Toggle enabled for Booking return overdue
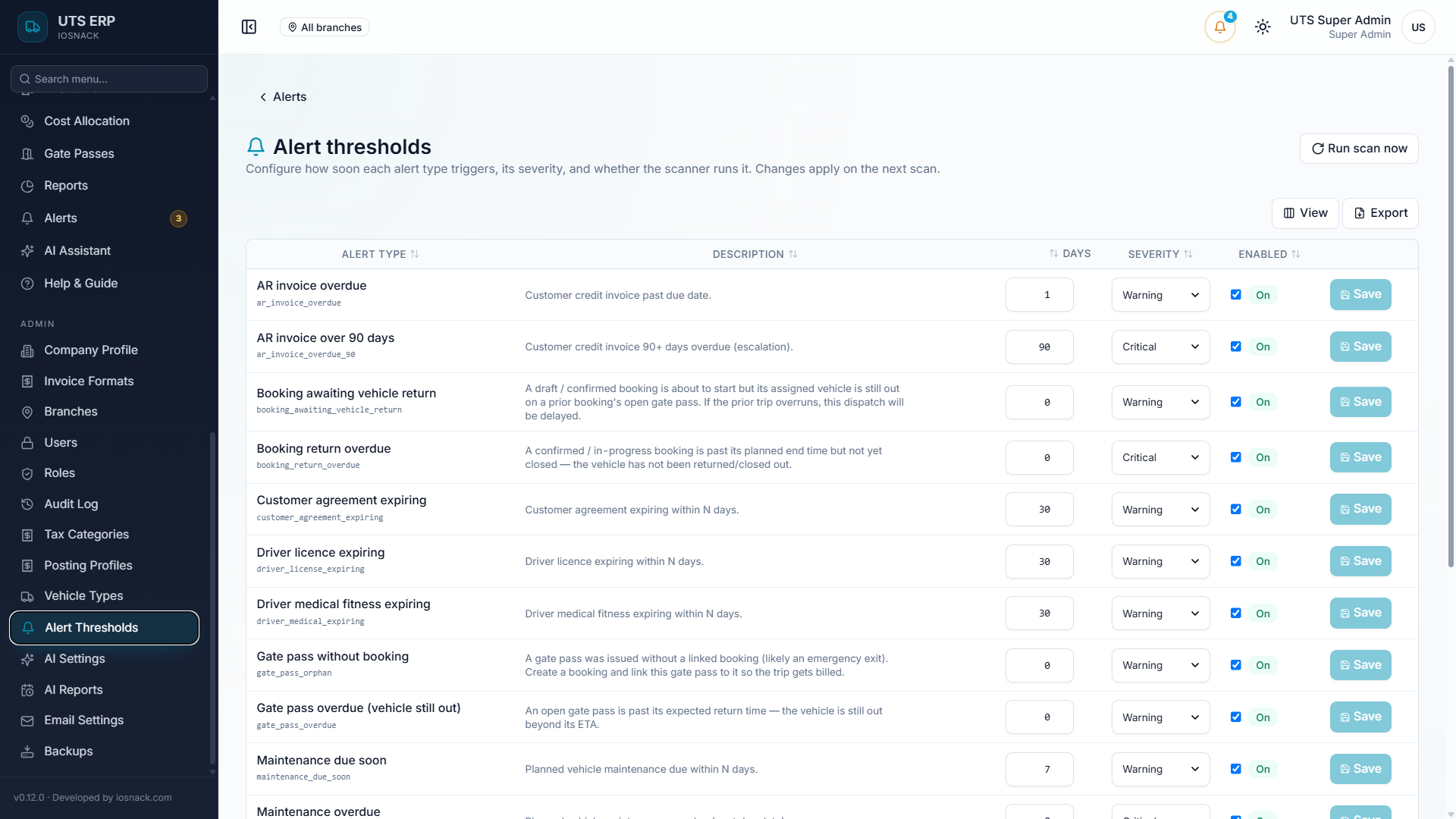This screenshot has width=1456, height=819. tap(1235, 457)
